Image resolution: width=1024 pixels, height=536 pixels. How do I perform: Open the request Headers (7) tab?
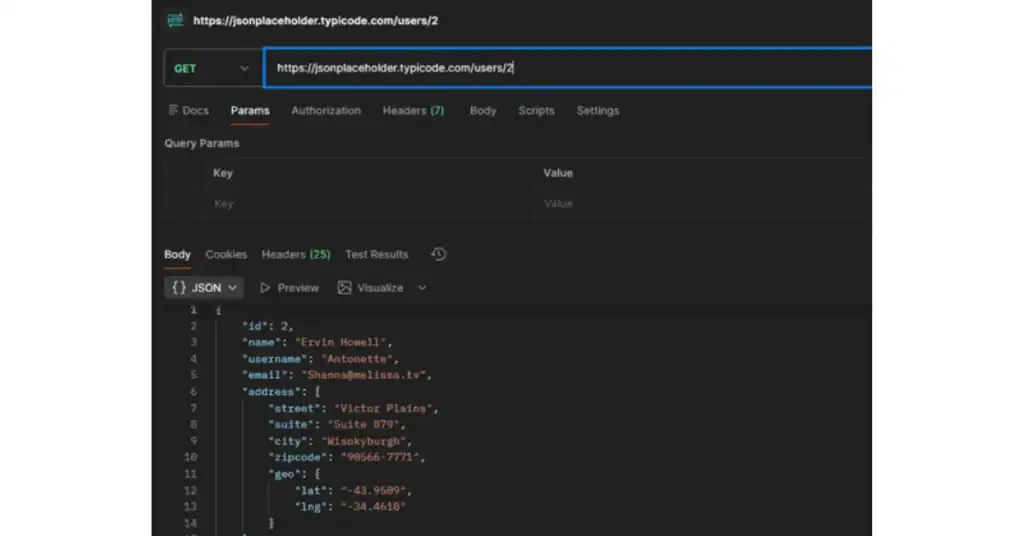[413, 110]
